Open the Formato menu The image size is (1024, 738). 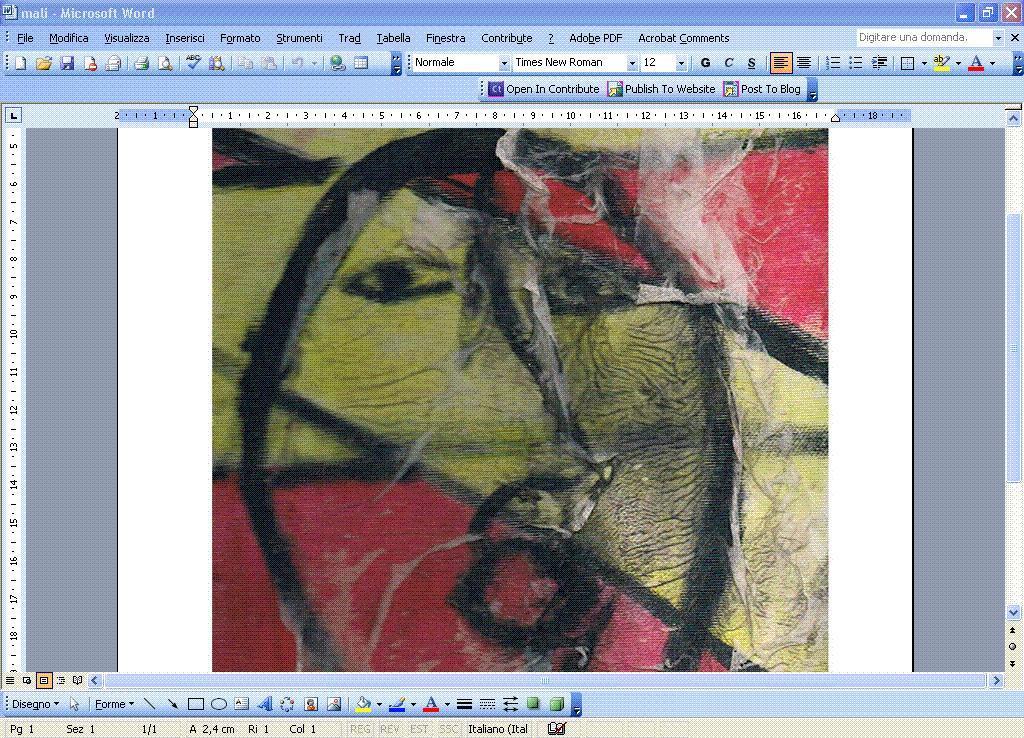click(240, 38)
